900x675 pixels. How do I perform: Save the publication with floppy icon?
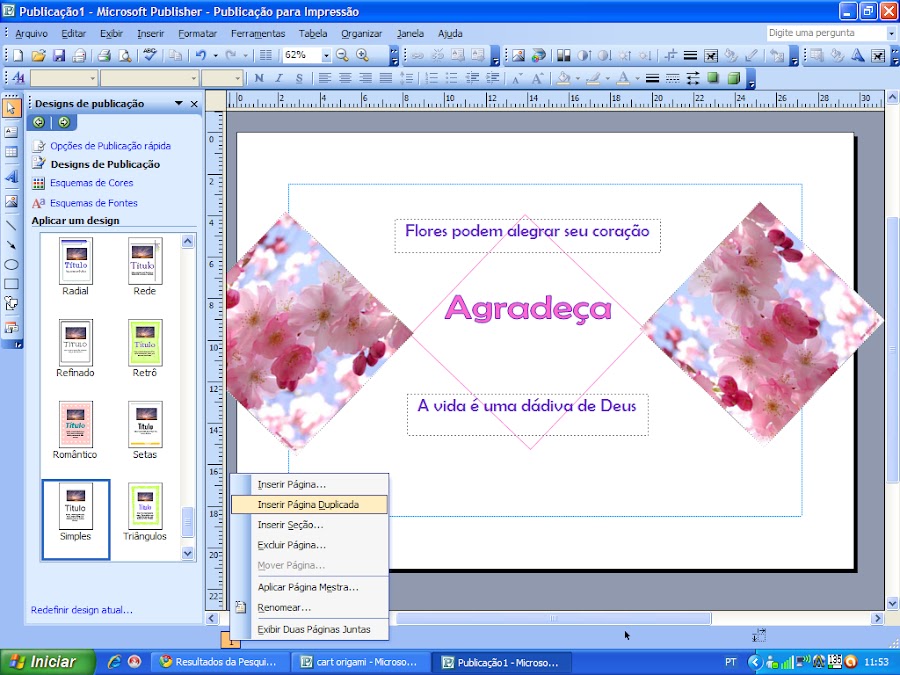point(59,56)
